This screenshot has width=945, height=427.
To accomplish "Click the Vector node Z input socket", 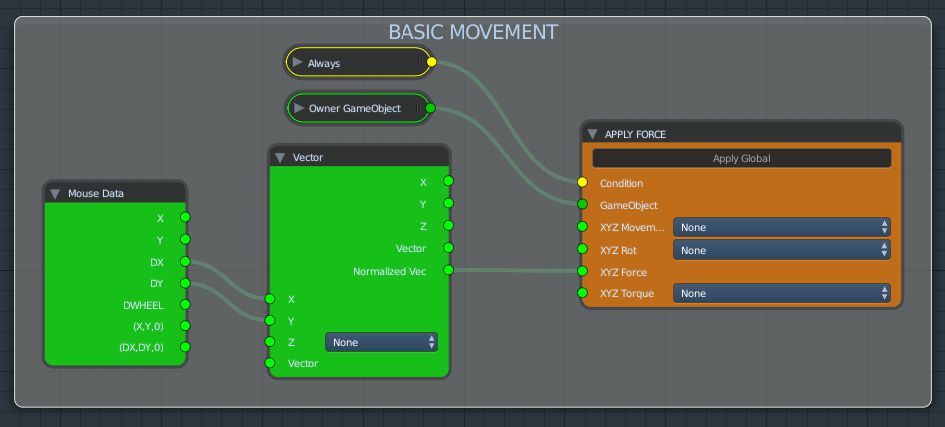I will (270, 342).
